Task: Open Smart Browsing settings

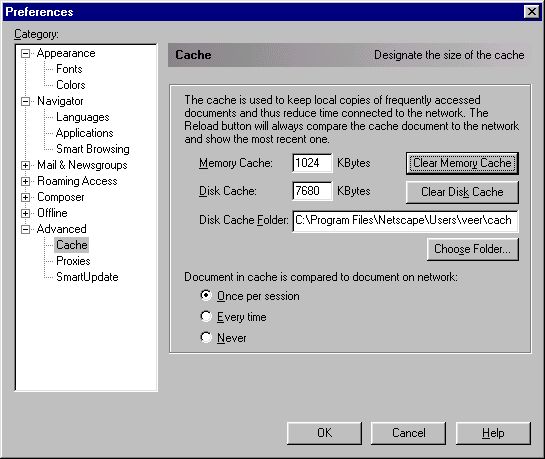Action: tap(93, 149)
